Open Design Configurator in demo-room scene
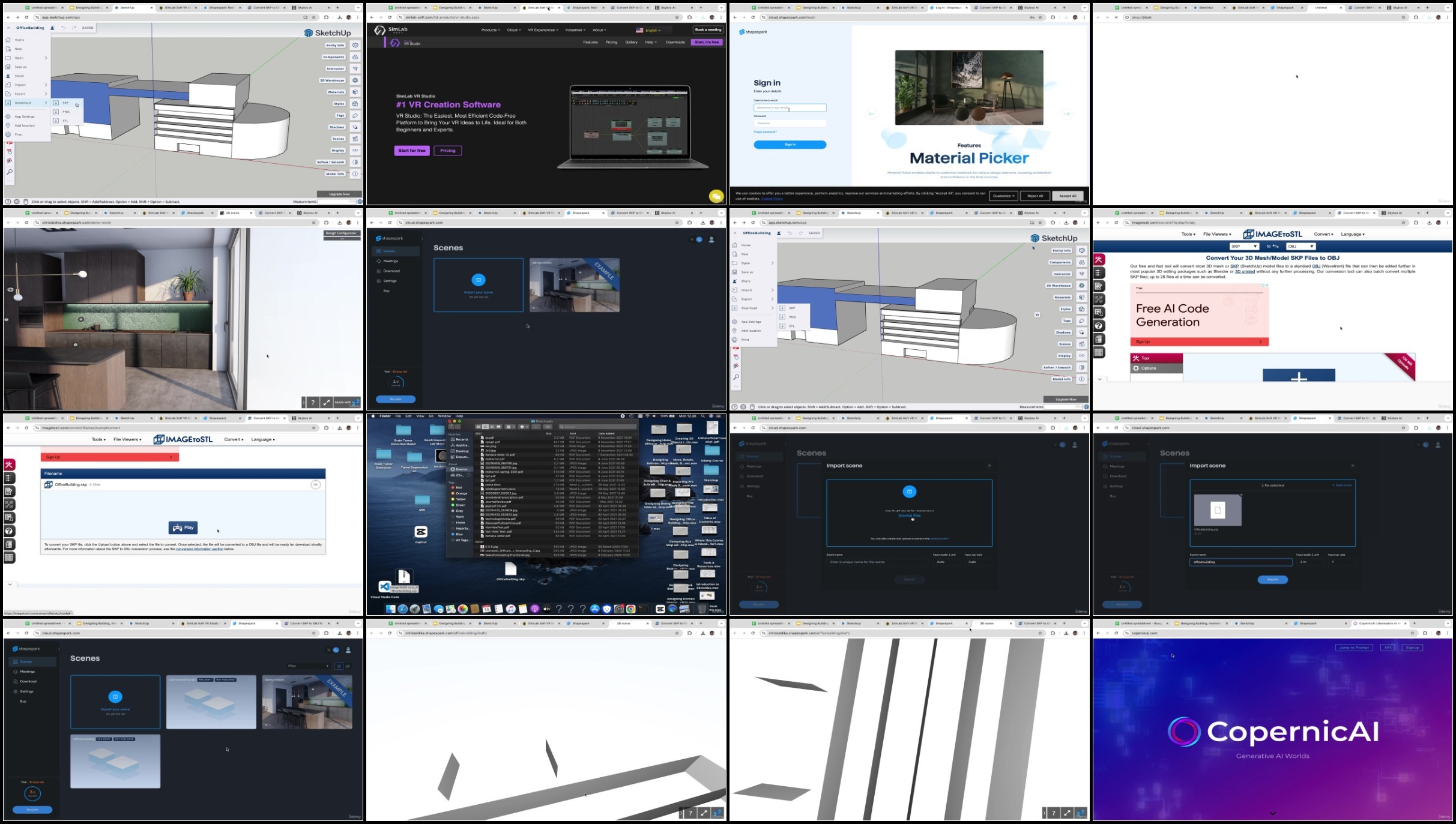Viewport: 1456px width, 824px height. [342, 233]
